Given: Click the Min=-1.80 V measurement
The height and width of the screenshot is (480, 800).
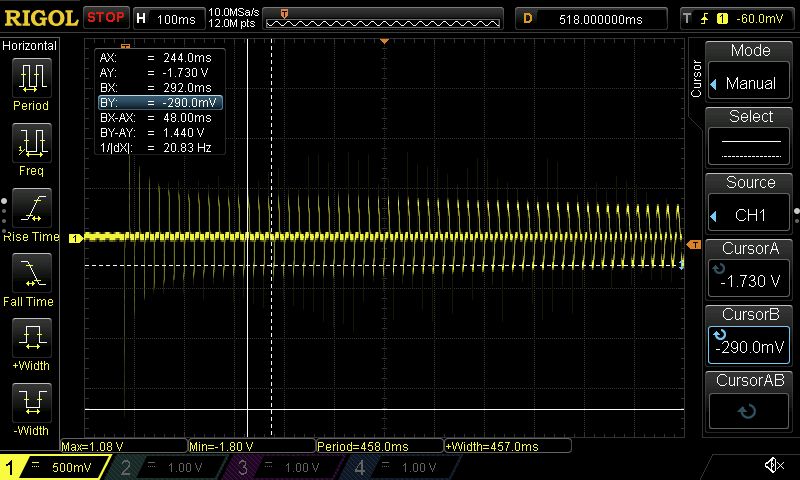Looking at the screenshot, I should coord(252,446).
